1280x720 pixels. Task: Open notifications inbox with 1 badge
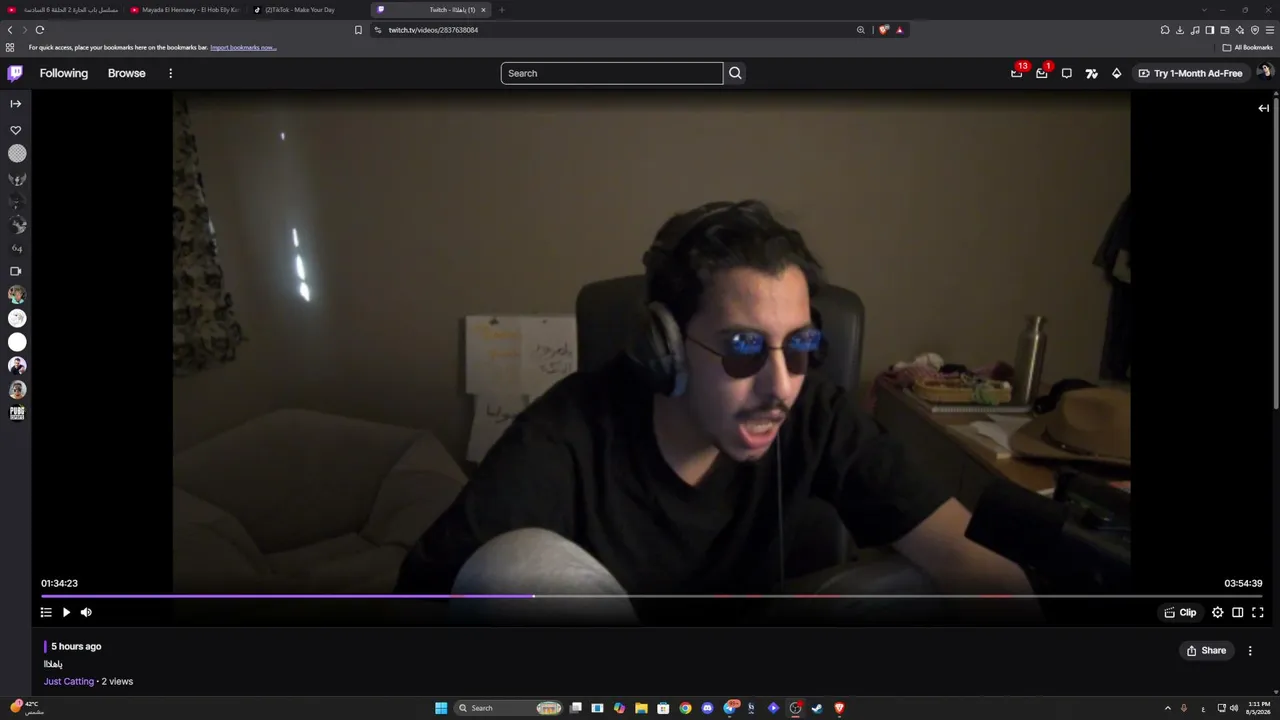[1042, 73]
